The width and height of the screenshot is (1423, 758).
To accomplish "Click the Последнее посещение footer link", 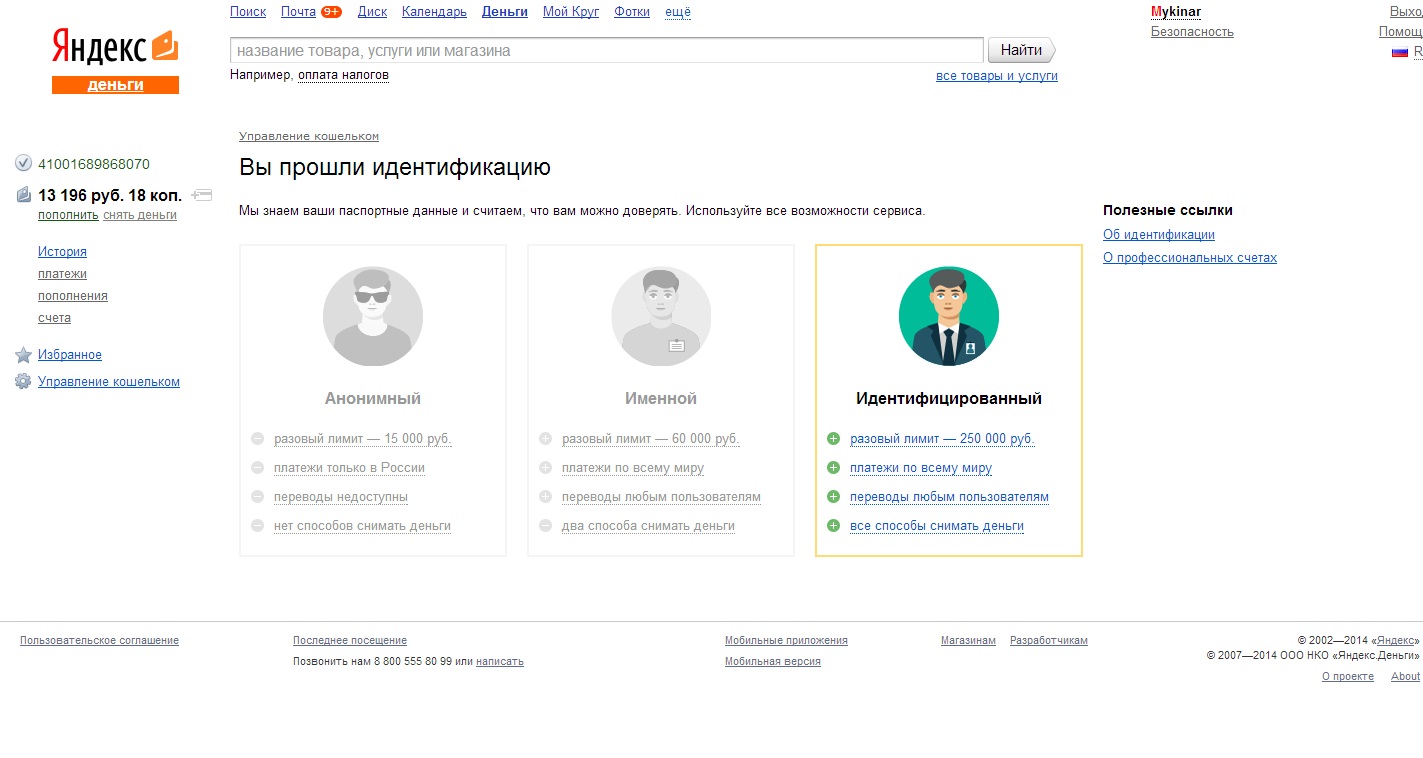I will (350, 641).
